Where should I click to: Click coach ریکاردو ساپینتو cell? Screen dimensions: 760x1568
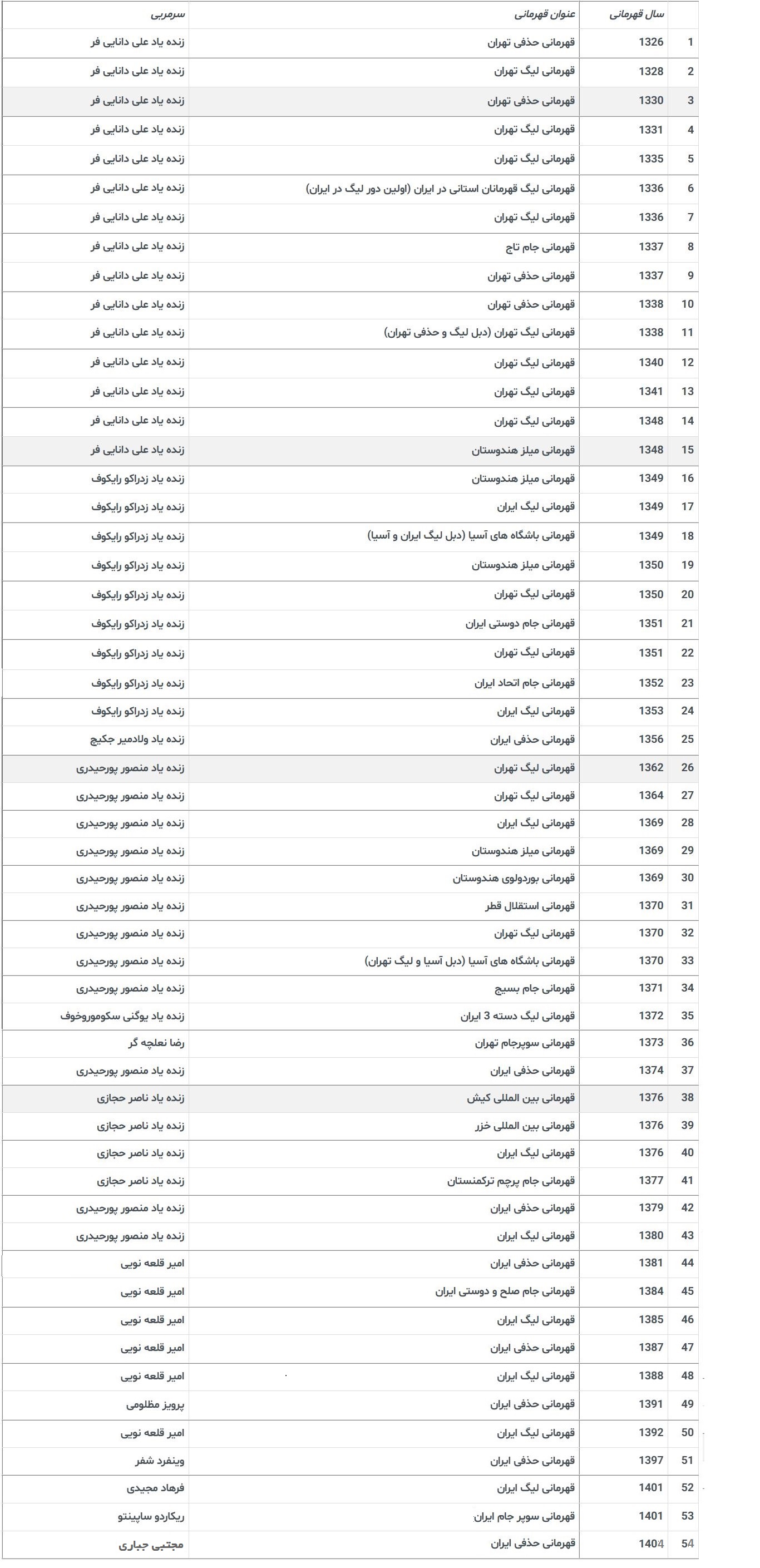(x=151, y=1517)
